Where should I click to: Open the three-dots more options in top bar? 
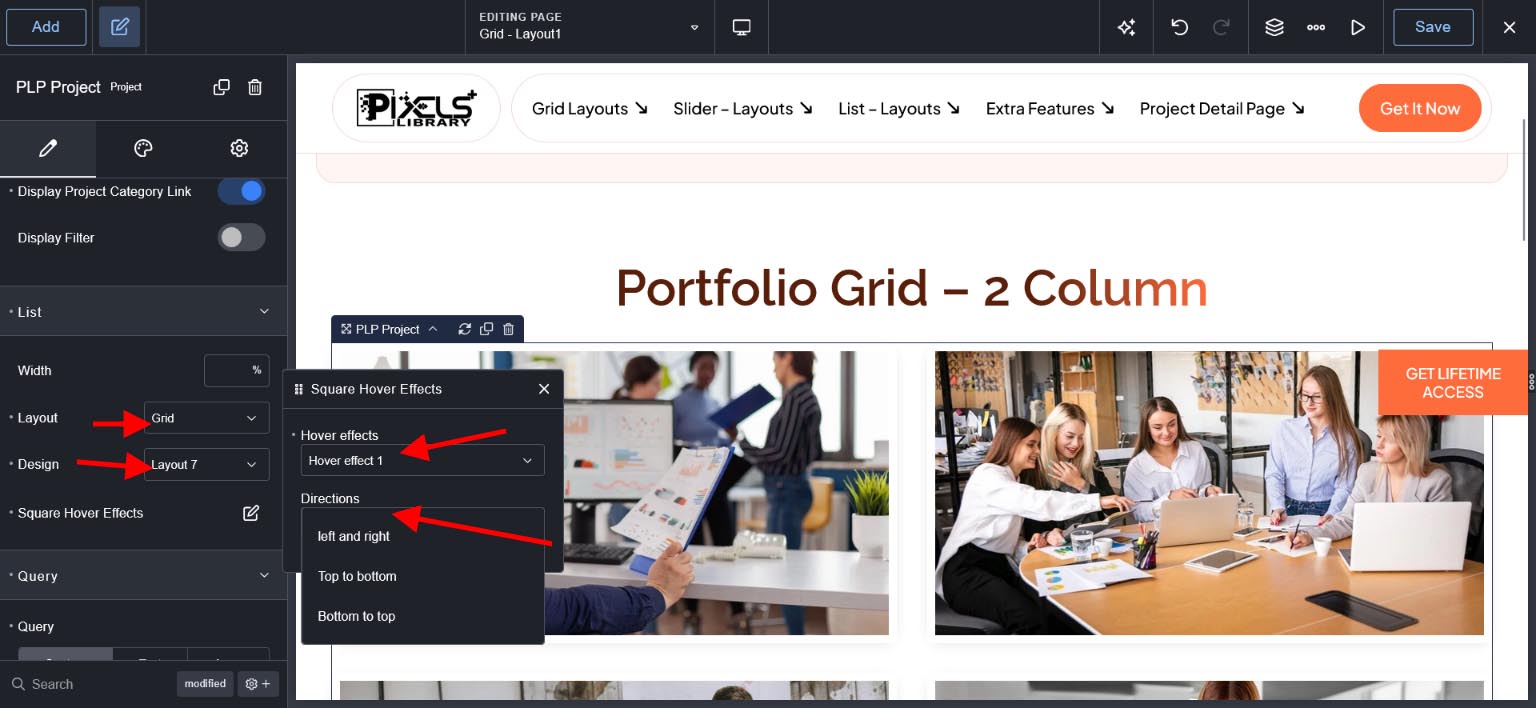(x=1316, y=27)
